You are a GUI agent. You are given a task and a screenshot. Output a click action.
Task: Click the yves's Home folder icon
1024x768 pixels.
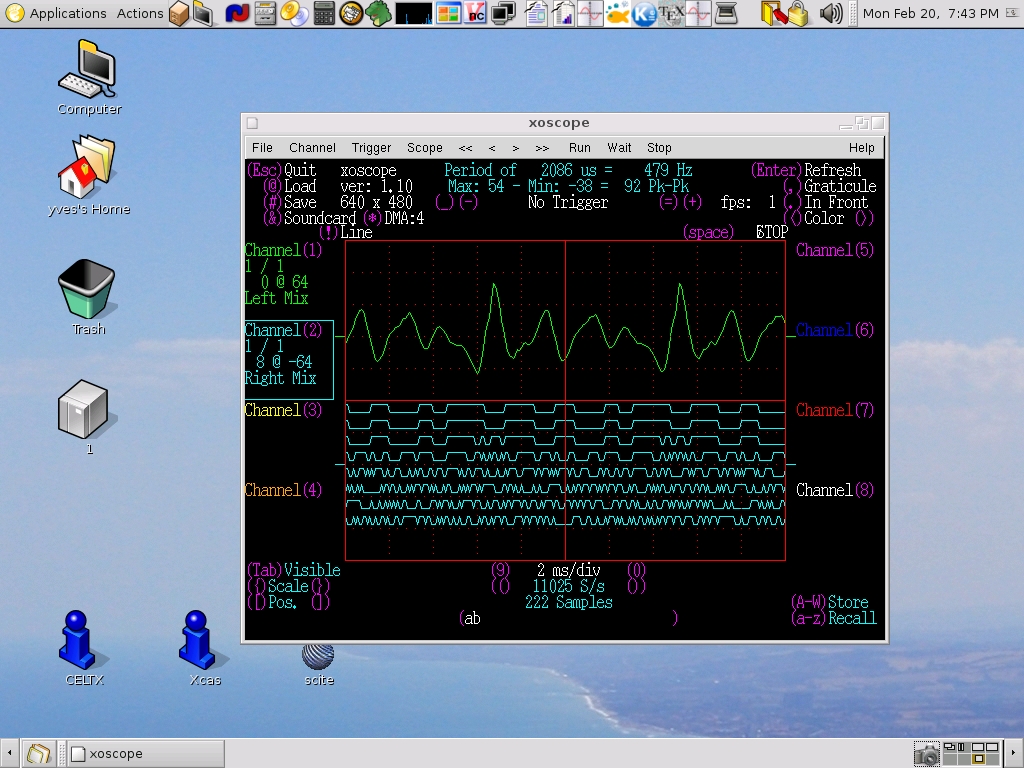(x=88, y=168)
